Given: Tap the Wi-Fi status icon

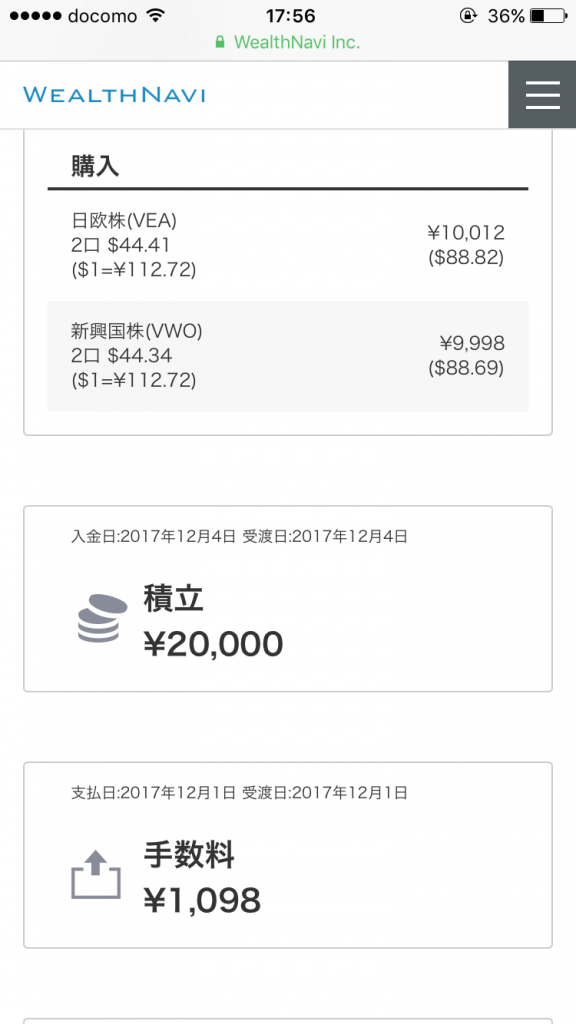Looking at the screenshot, I should 155,15.
